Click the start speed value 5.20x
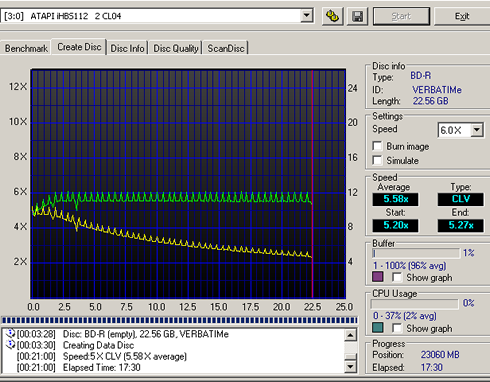This screenshot has height=382, width=490. pyautogui.click(x=395, y=225)
